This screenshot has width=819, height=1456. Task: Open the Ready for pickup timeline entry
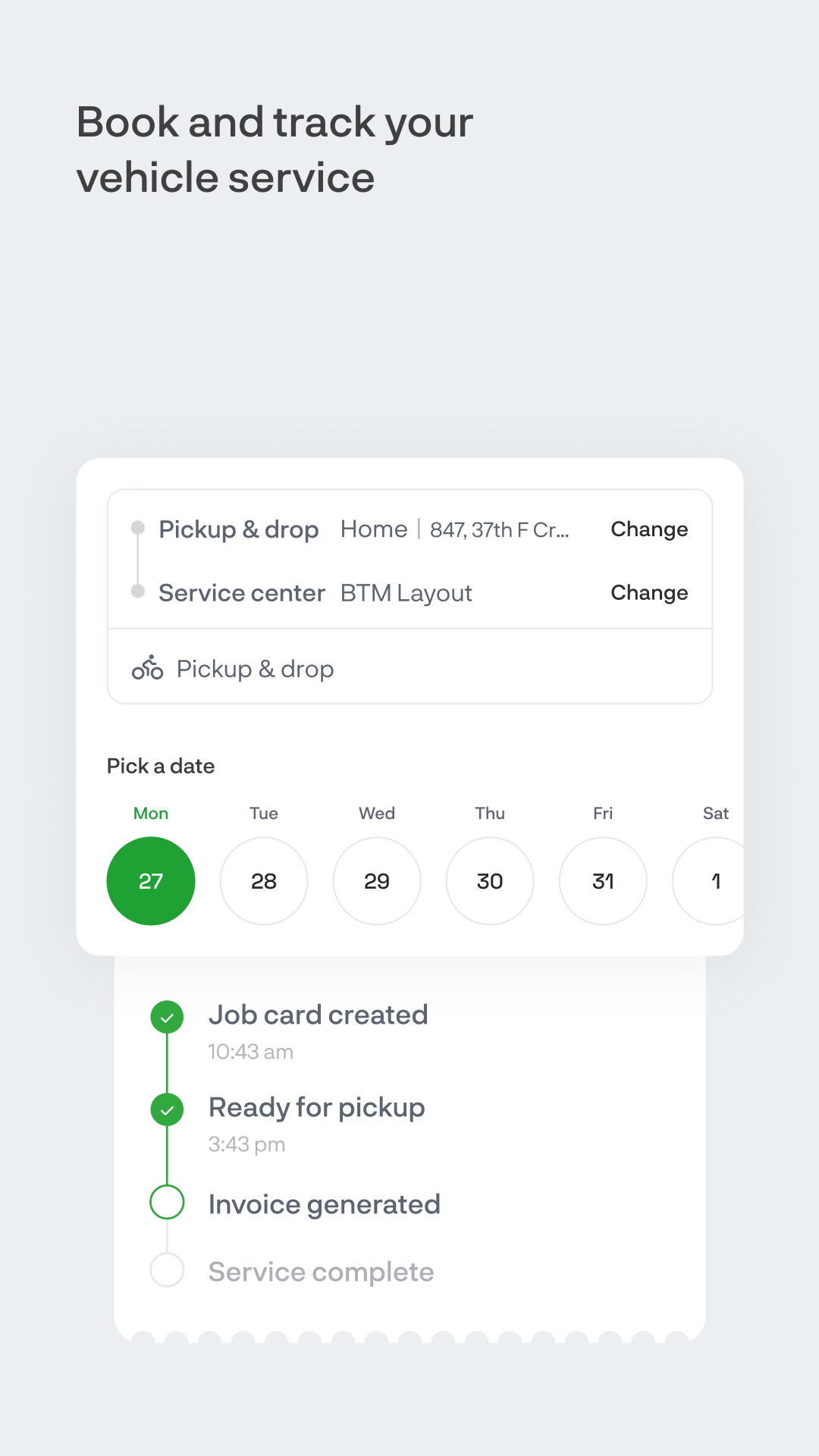(317, 1108)
